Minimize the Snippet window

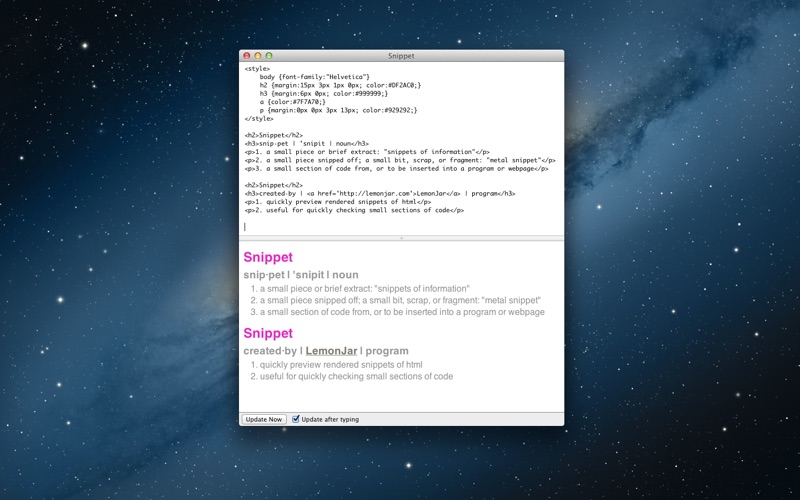[x=258, y=56]
